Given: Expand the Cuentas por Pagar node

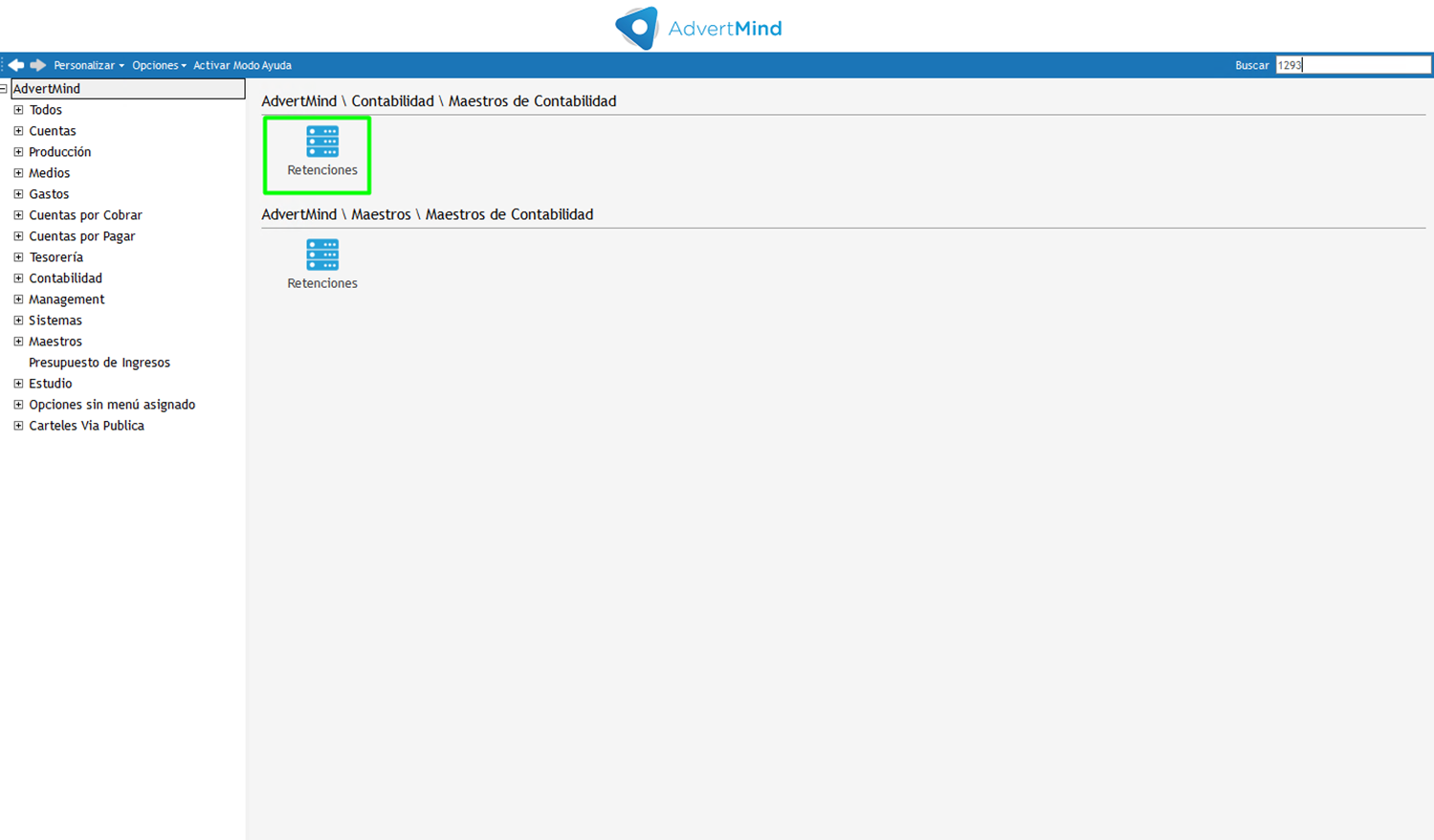Looking at the screenshot, I should (18, 236).
